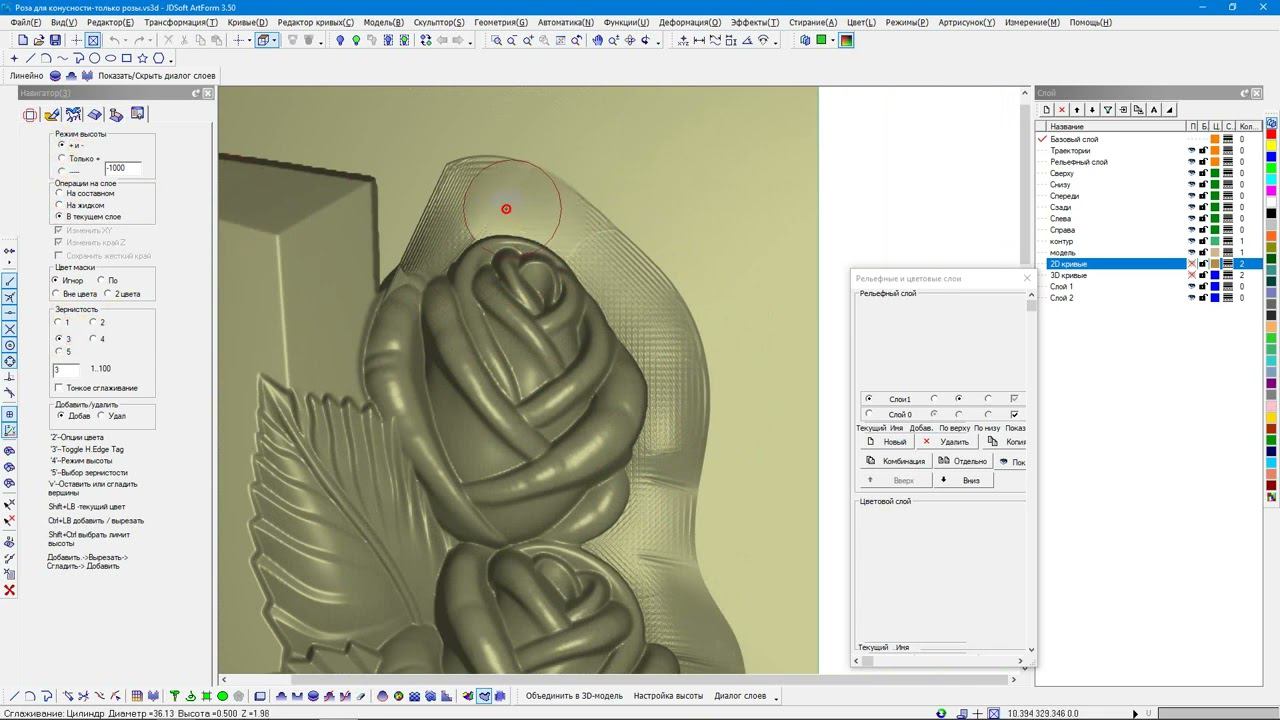This screenshot has width=1280, height=720.
Task: Click the undo arrow icon
Action: [x=114, y=40]
